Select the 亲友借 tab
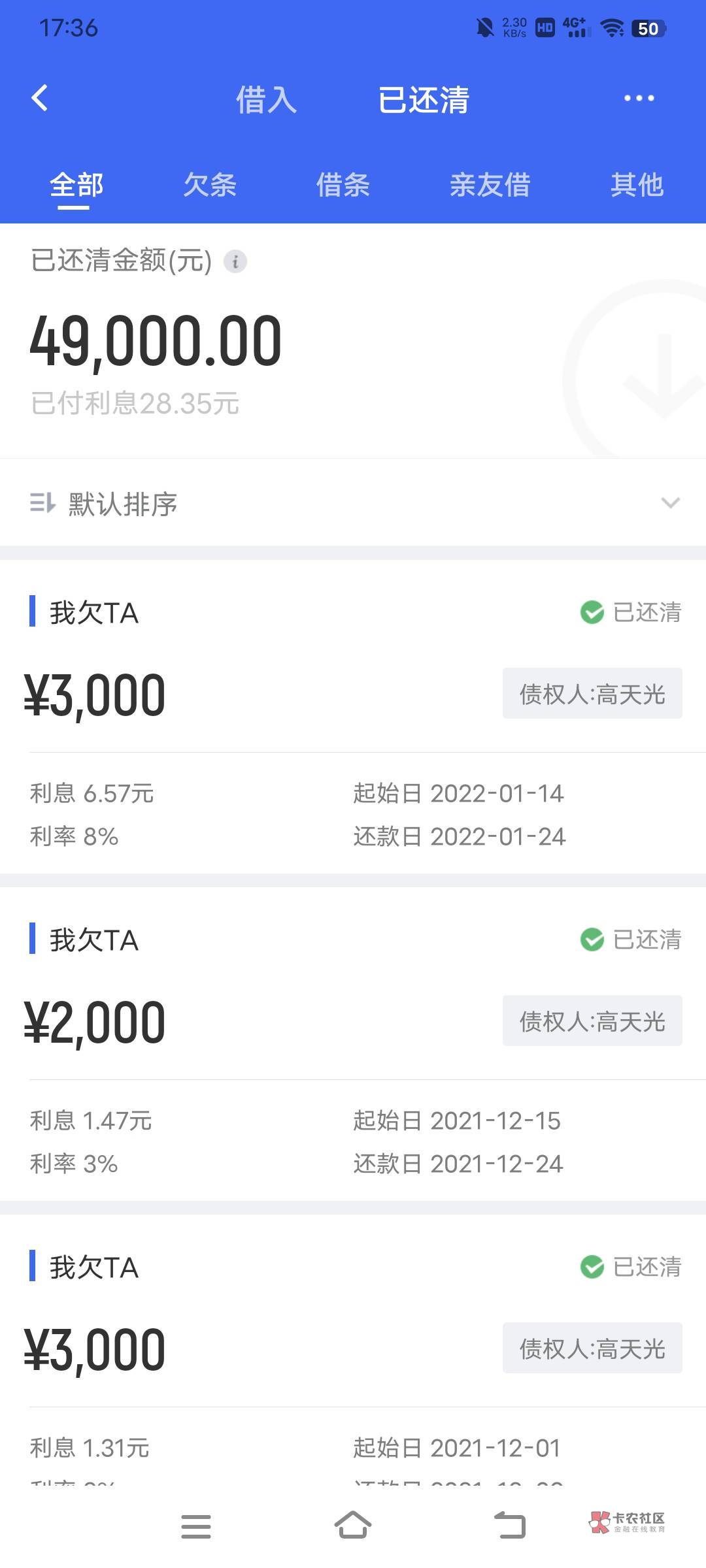706x1568 pixels. [490, 185]
